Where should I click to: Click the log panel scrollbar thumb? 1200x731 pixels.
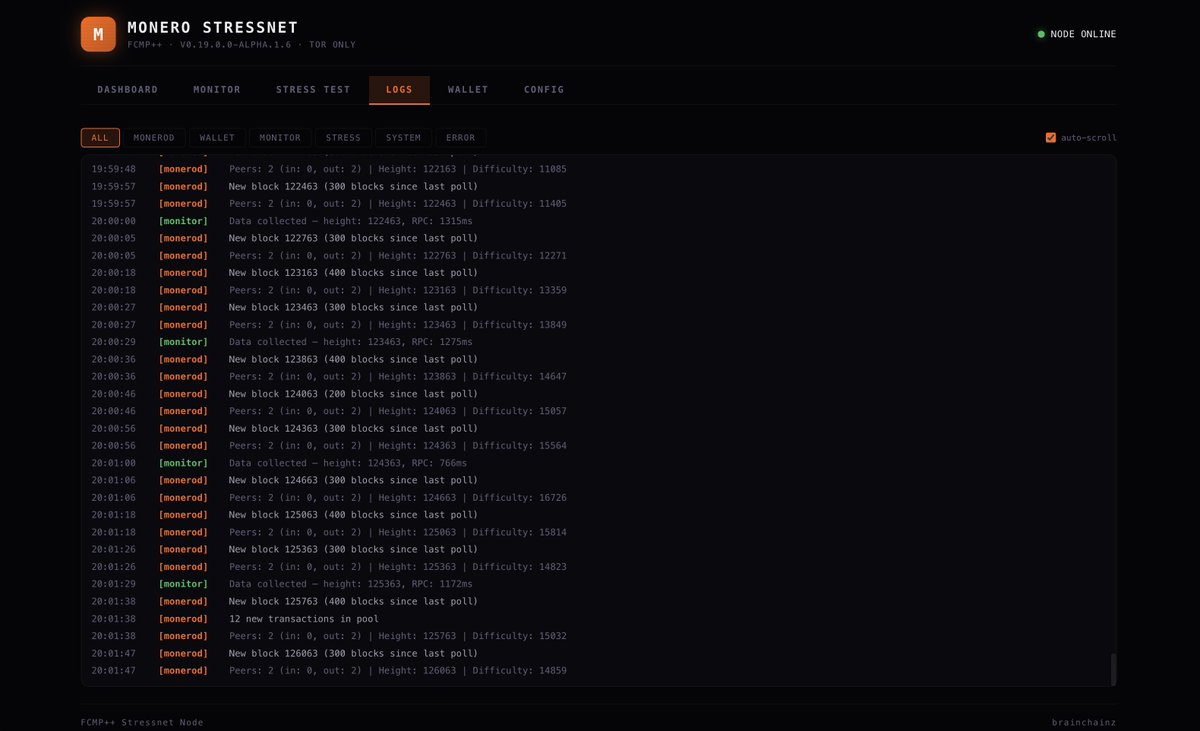[x=1113, y=669]
